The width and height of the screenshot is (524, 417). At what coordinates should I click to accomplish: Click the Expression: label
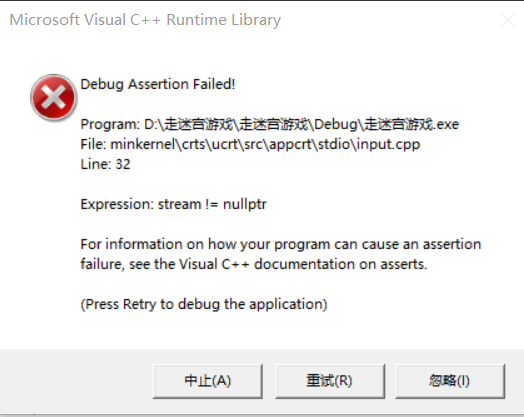[x=117, y=204]
